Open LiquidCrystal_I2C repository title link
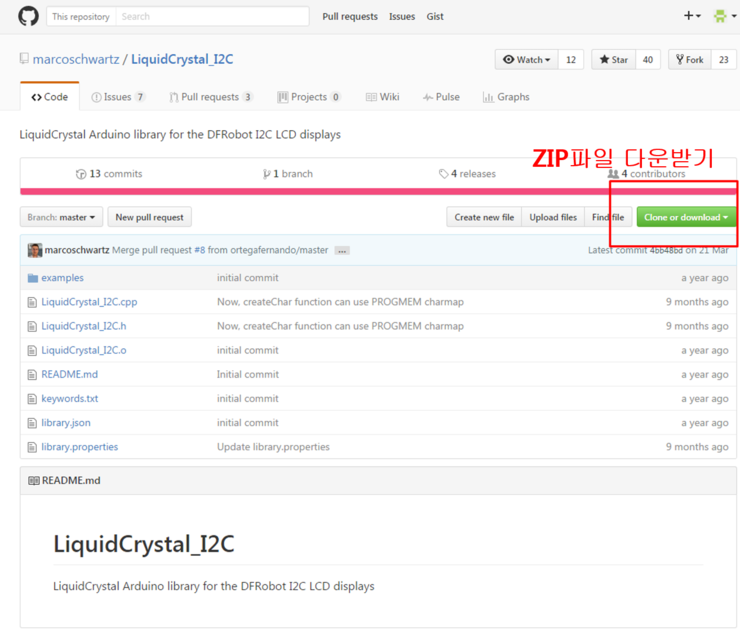The width and height of the screenshot is (740, 634). tap(182, 59)
